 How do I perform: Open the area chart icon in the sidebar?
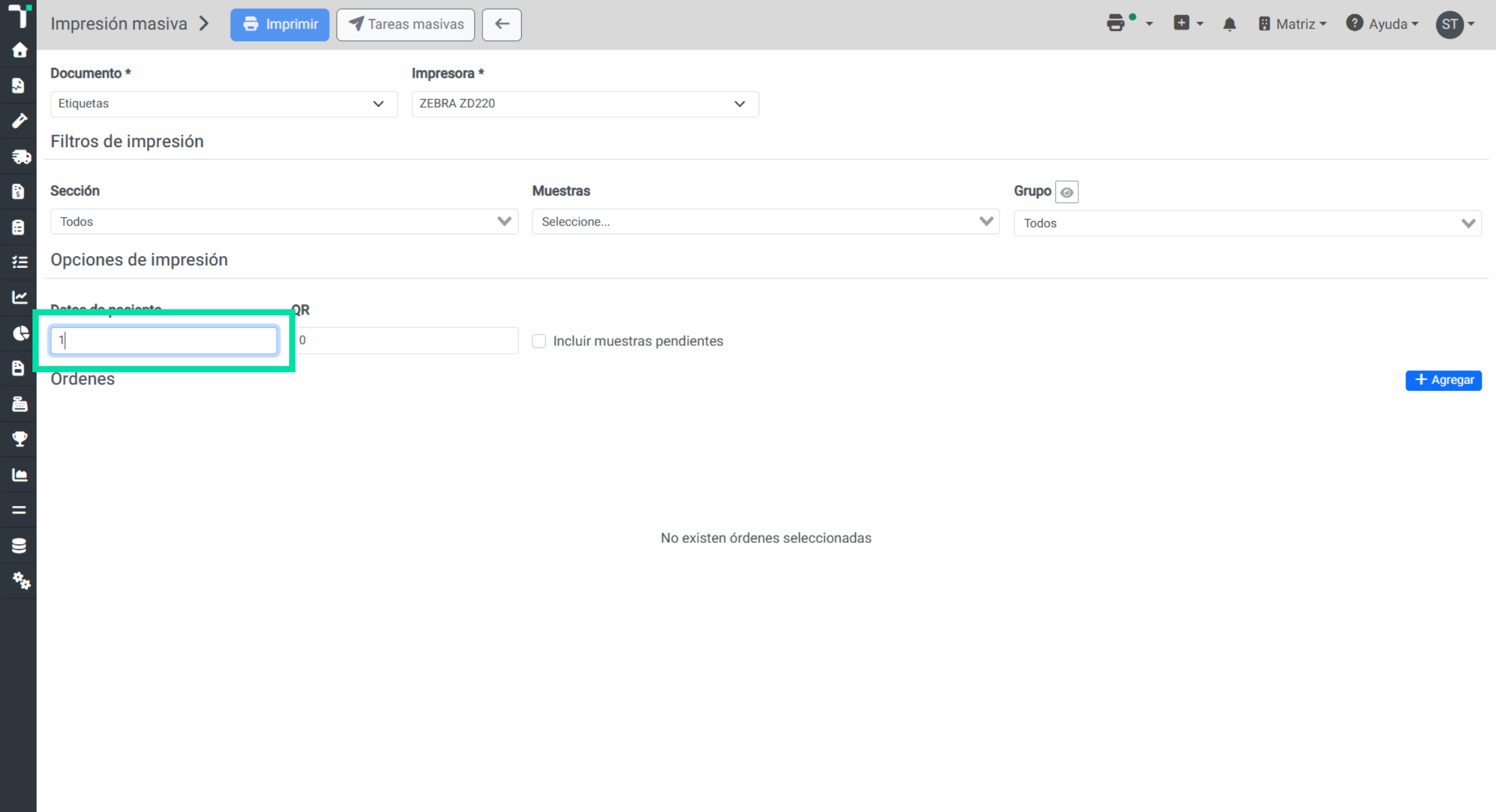19,475
